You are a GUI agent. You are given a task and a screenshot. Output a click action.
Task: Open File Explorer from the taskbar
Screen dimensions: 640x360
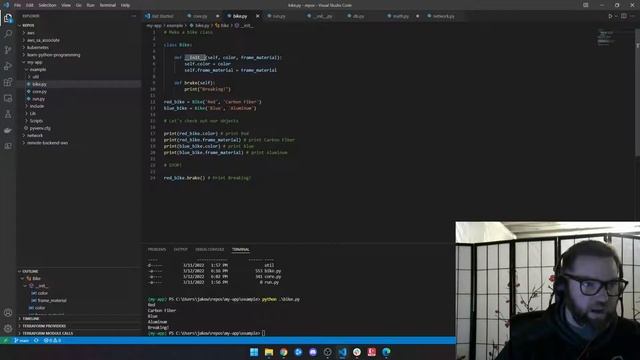click(x=269, y=352)
